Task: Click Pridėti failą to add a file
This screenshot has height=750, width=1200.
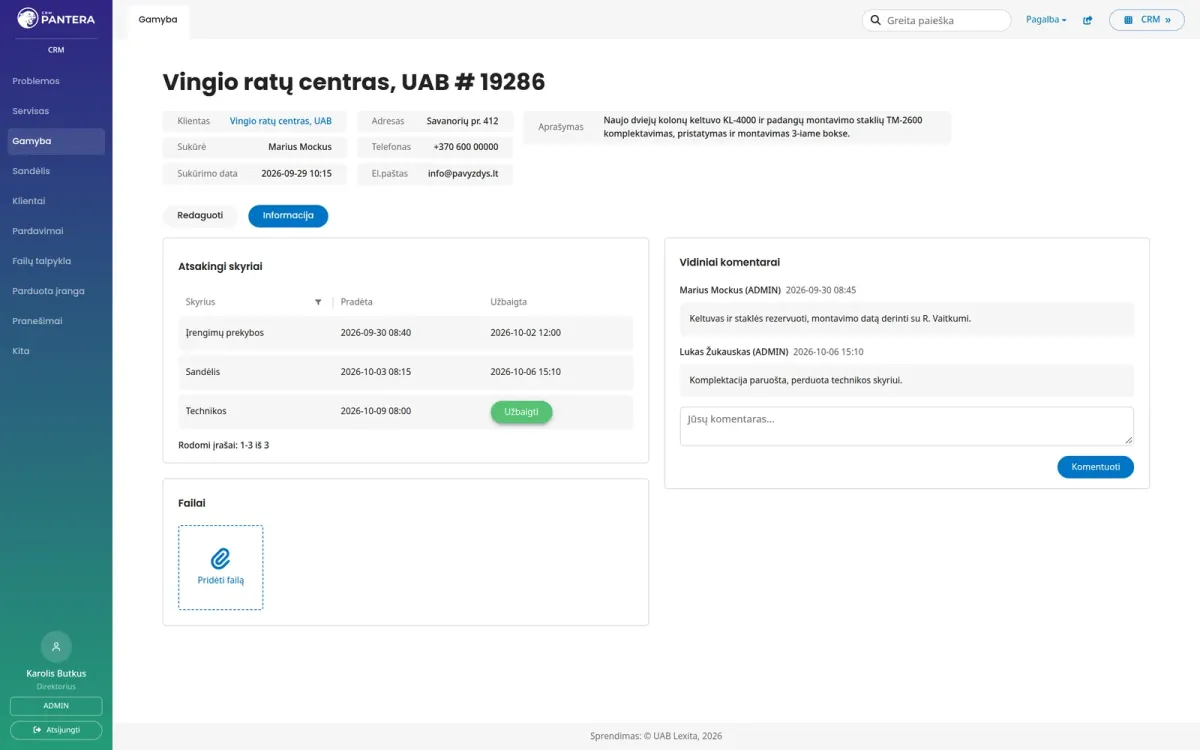Action: (x=221, y=568)
